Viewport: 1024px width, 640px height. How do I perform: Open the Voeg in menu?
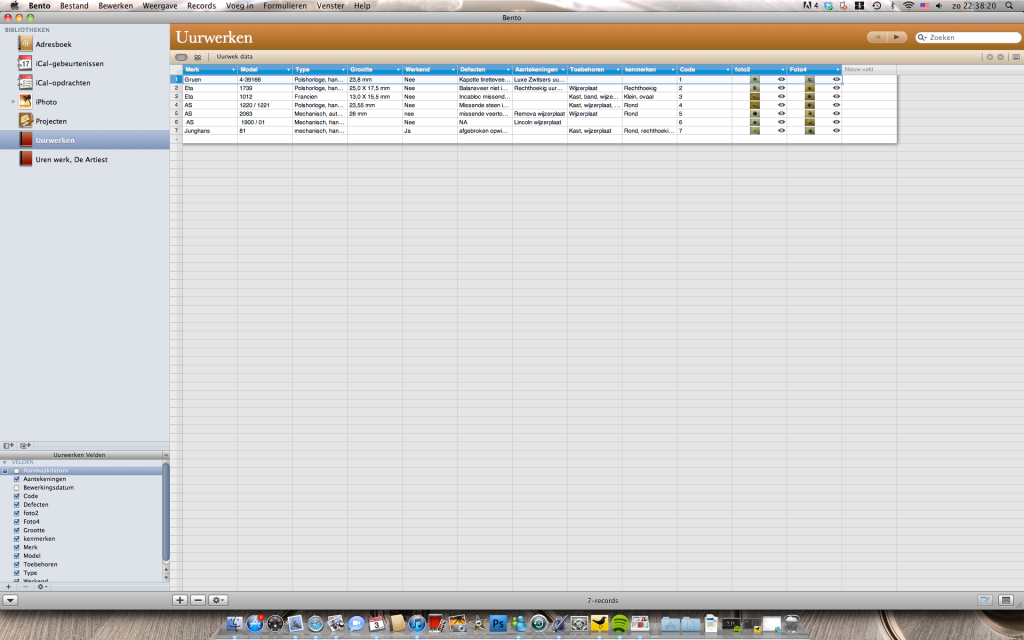[240, 5]
